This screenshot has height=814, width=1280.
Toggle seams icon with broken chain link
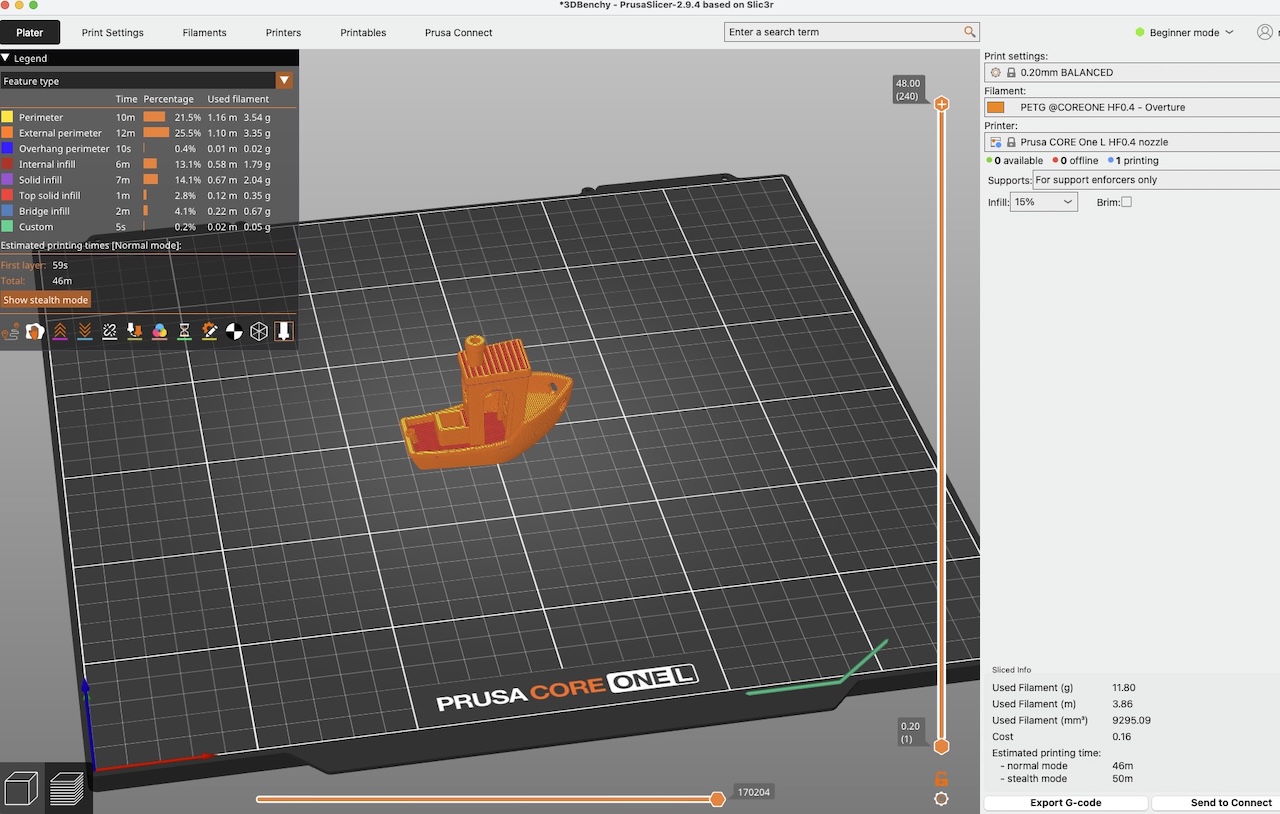[x=110, y=331]
